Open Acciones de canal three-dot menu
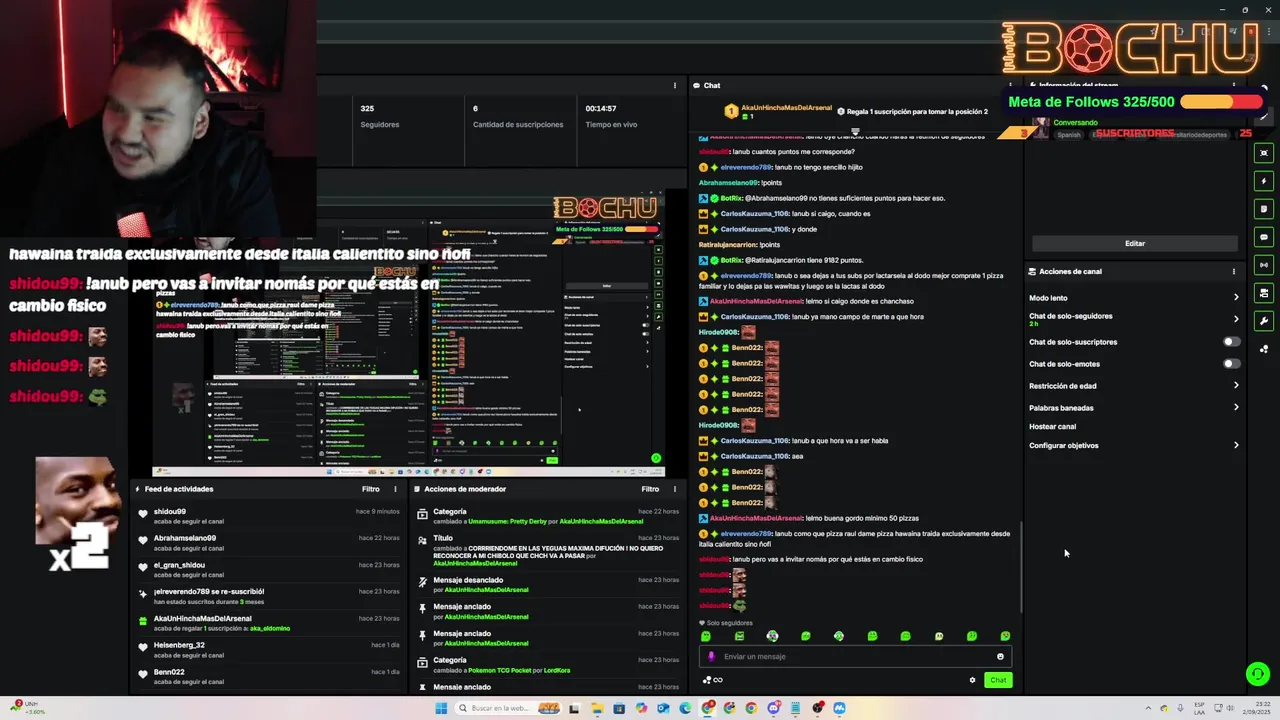The height and width of the screenshot is (720, 1280). (1233, 272)
